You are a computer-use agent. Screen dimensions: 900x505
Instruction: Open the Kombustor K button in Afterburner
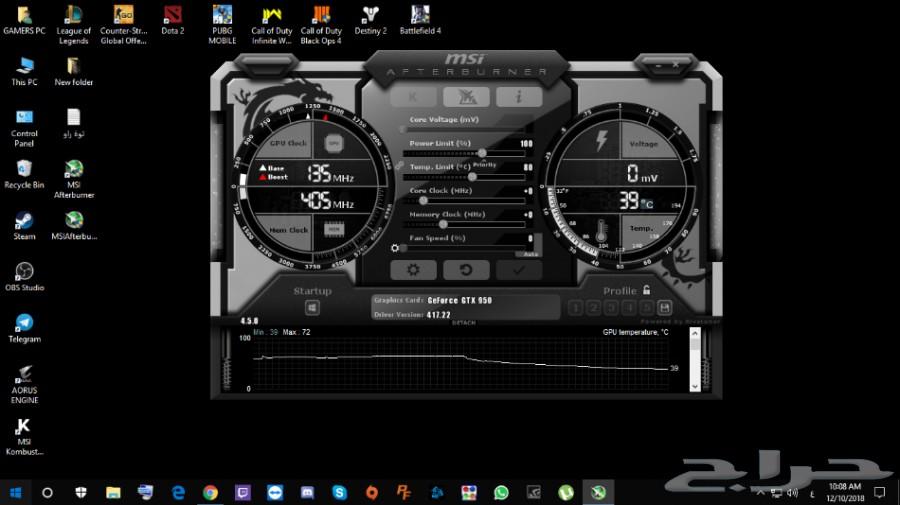tap(413, 97)
